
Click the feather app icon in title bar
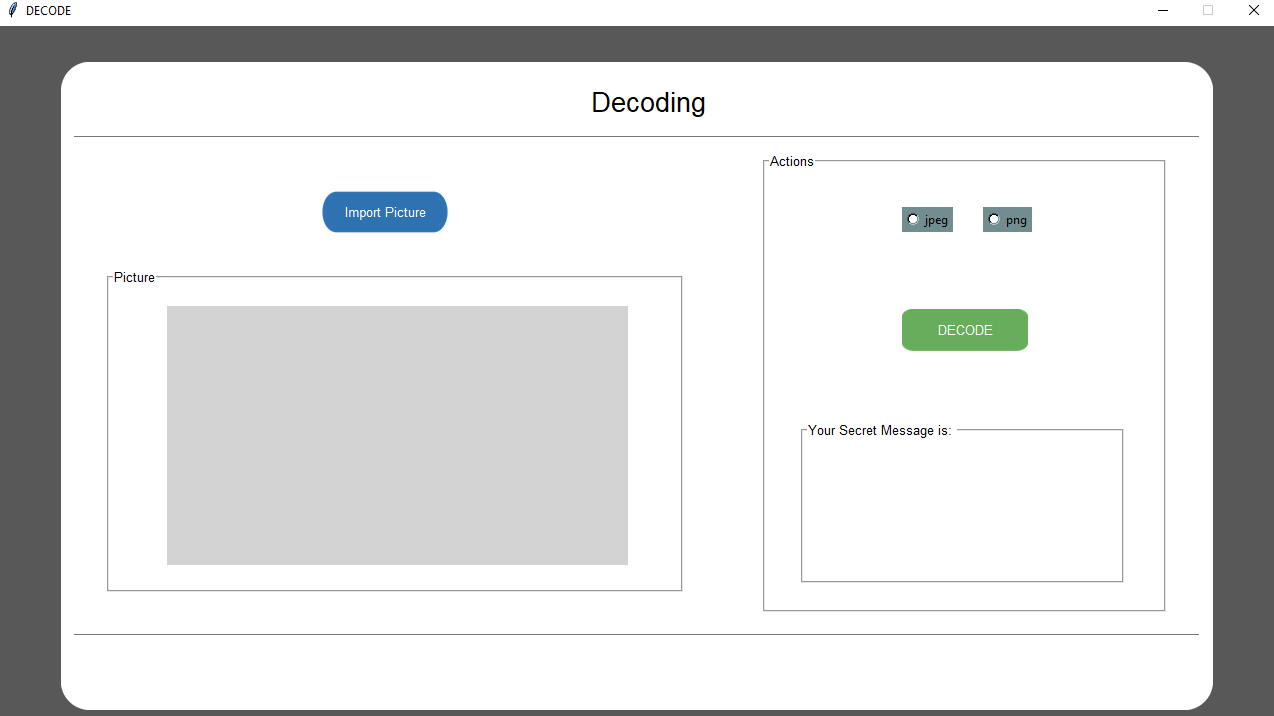12,10
